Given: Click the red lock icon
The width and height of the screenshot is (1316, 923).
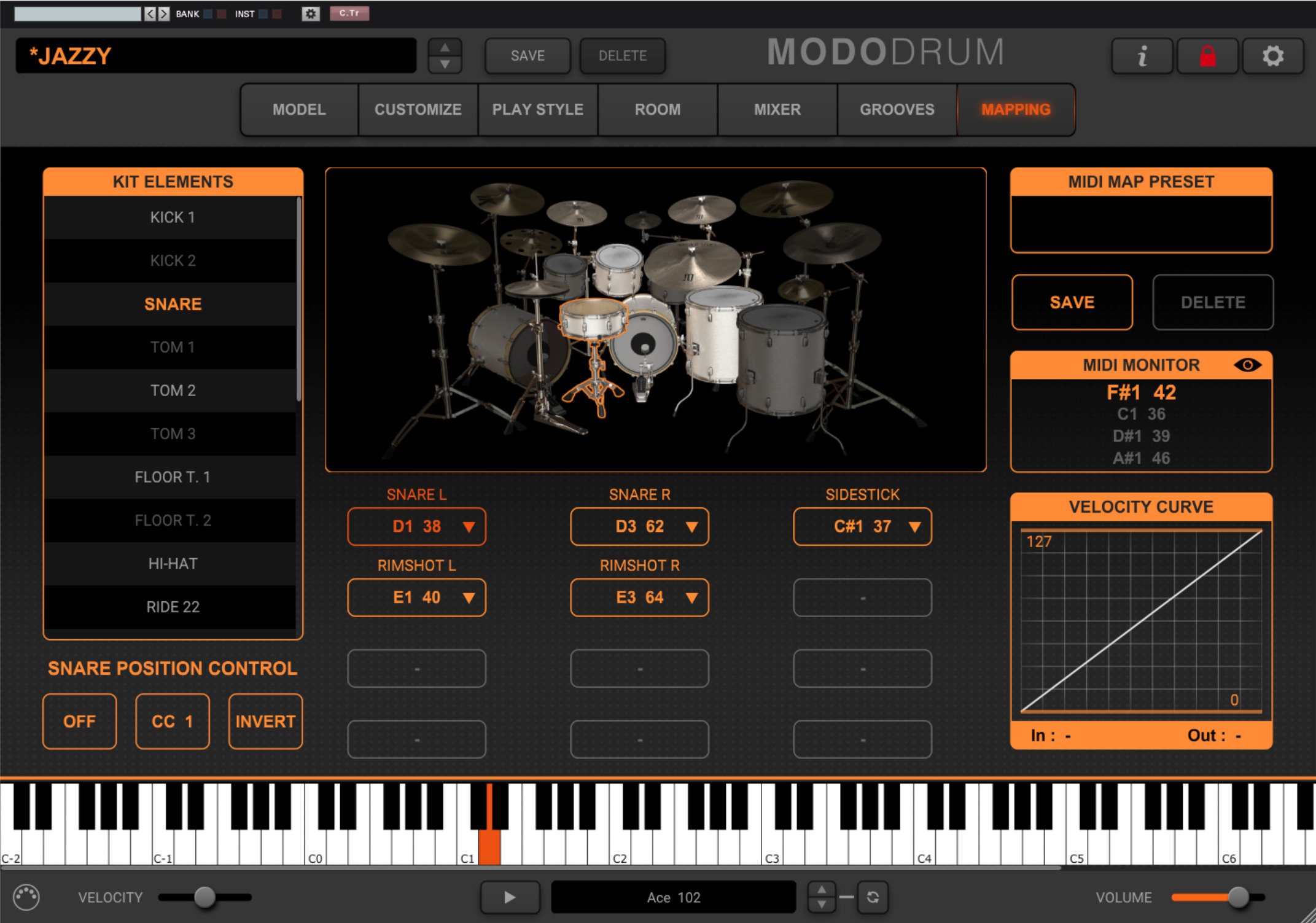Looking at the screenshot, I should pyautogui.click(x=1207, y=56).
